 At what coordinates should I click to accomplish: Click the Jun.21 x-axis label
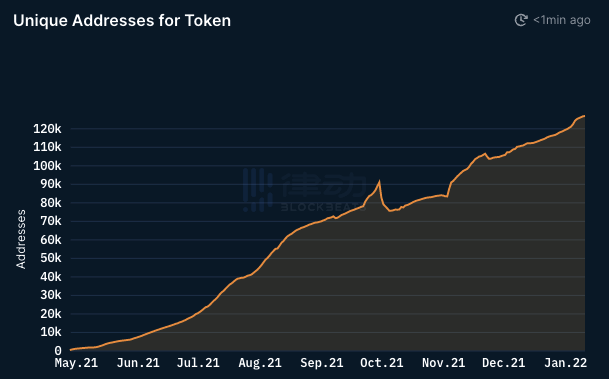coord(138,363)
